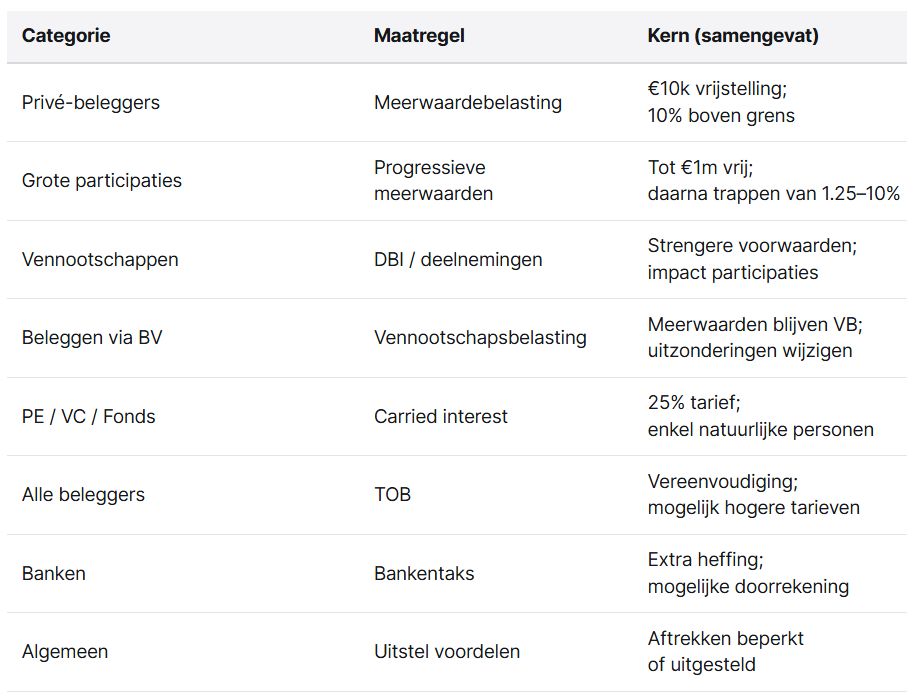Viewport: 917px width, 697px height.
Task: Click the Uitstel voordelen cell
Action: pyautogui.click(x=447, y=652)
